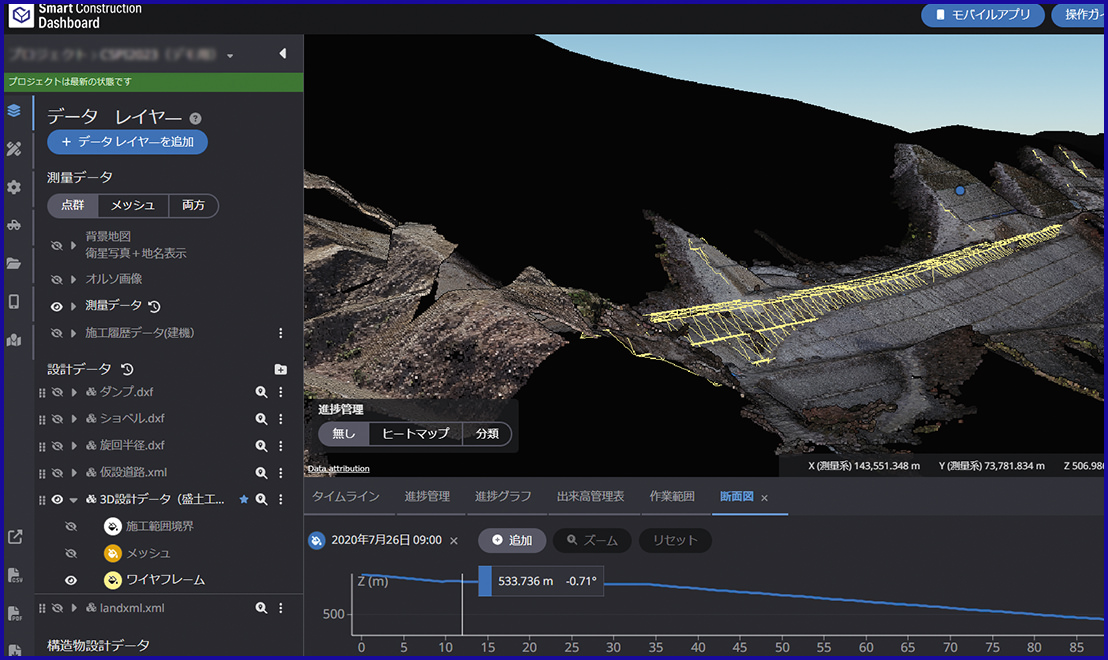This screenshot has height=660, width=1108.
Task: Switch to the タイムライン tab
Action: pos(345,497)
